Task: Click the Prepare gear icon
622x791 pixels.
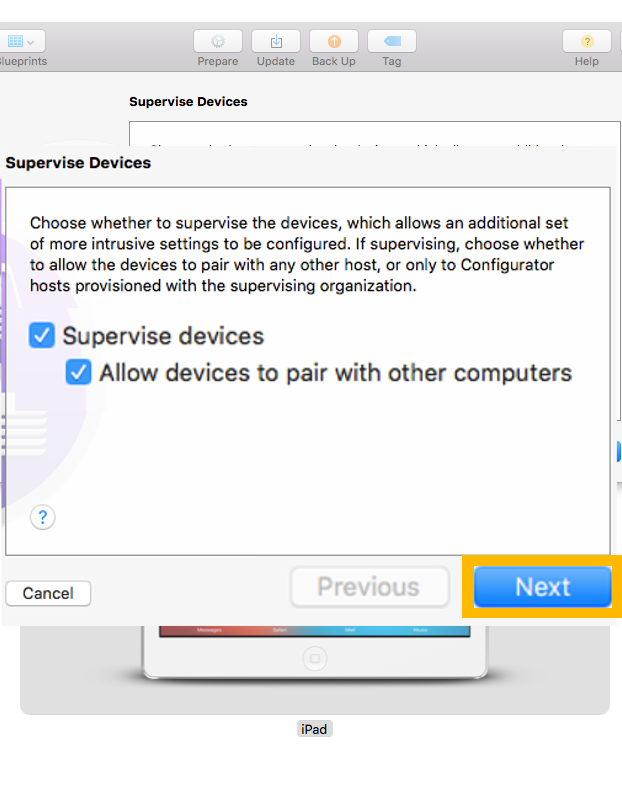Action: click(x=218, y=41)
